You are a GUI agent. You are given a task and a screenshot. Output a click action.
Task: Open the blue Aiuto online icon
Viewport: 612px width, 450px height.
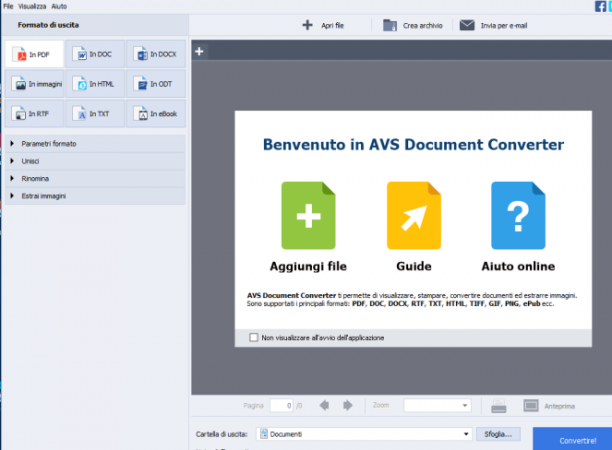518,215
